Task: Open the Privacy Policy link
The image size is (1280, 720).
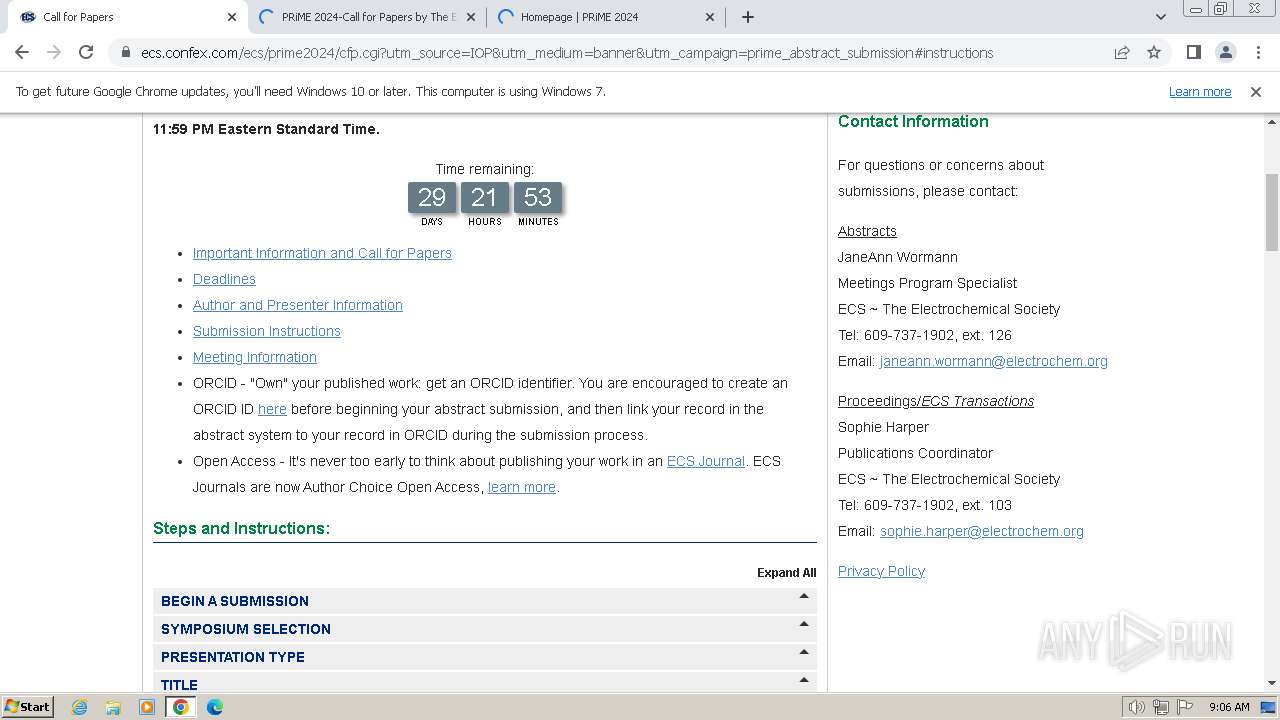Action: click(x=881, y=571)
